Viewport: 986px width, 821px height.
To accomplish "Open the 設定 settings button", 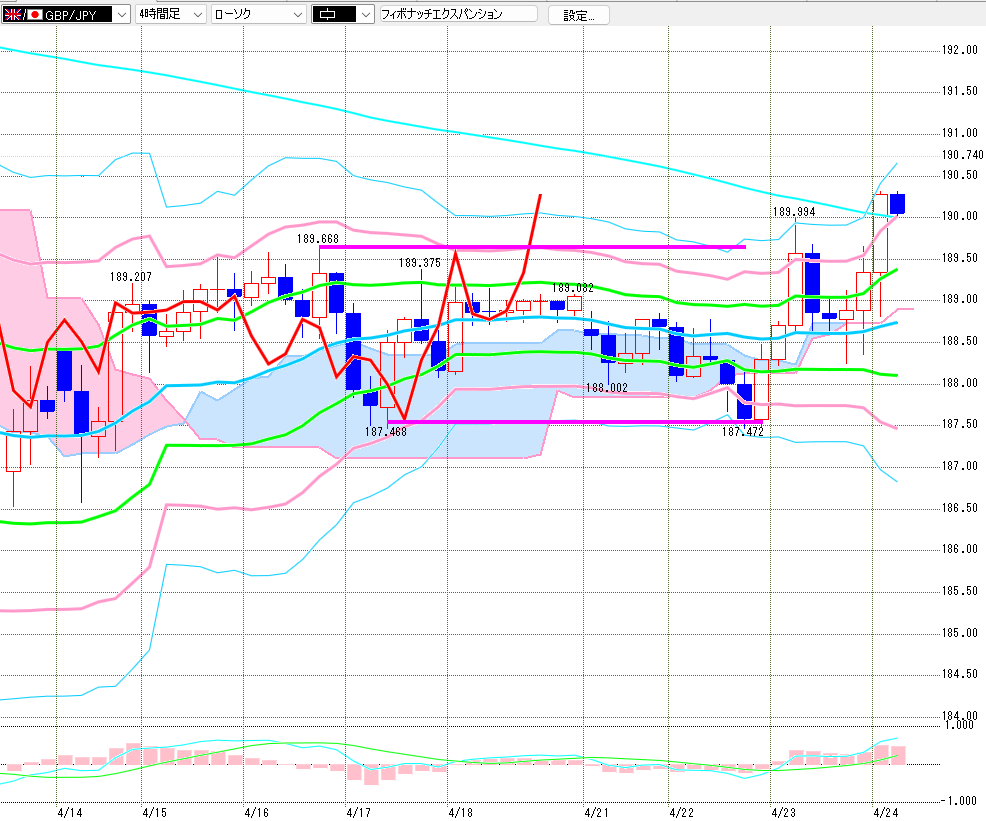I will [x=579, y=15].
